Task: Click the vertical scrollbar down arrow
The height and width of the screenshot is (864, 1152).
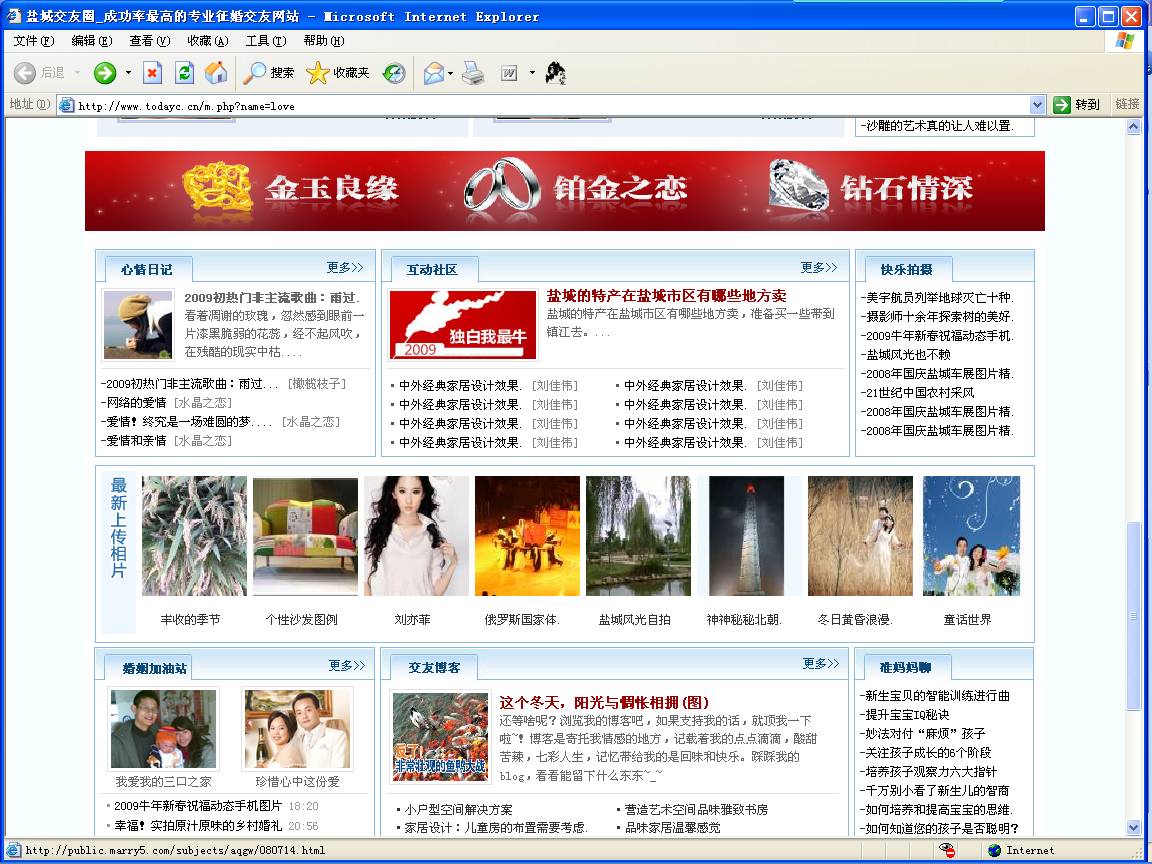Action: tap(1133, 827)
